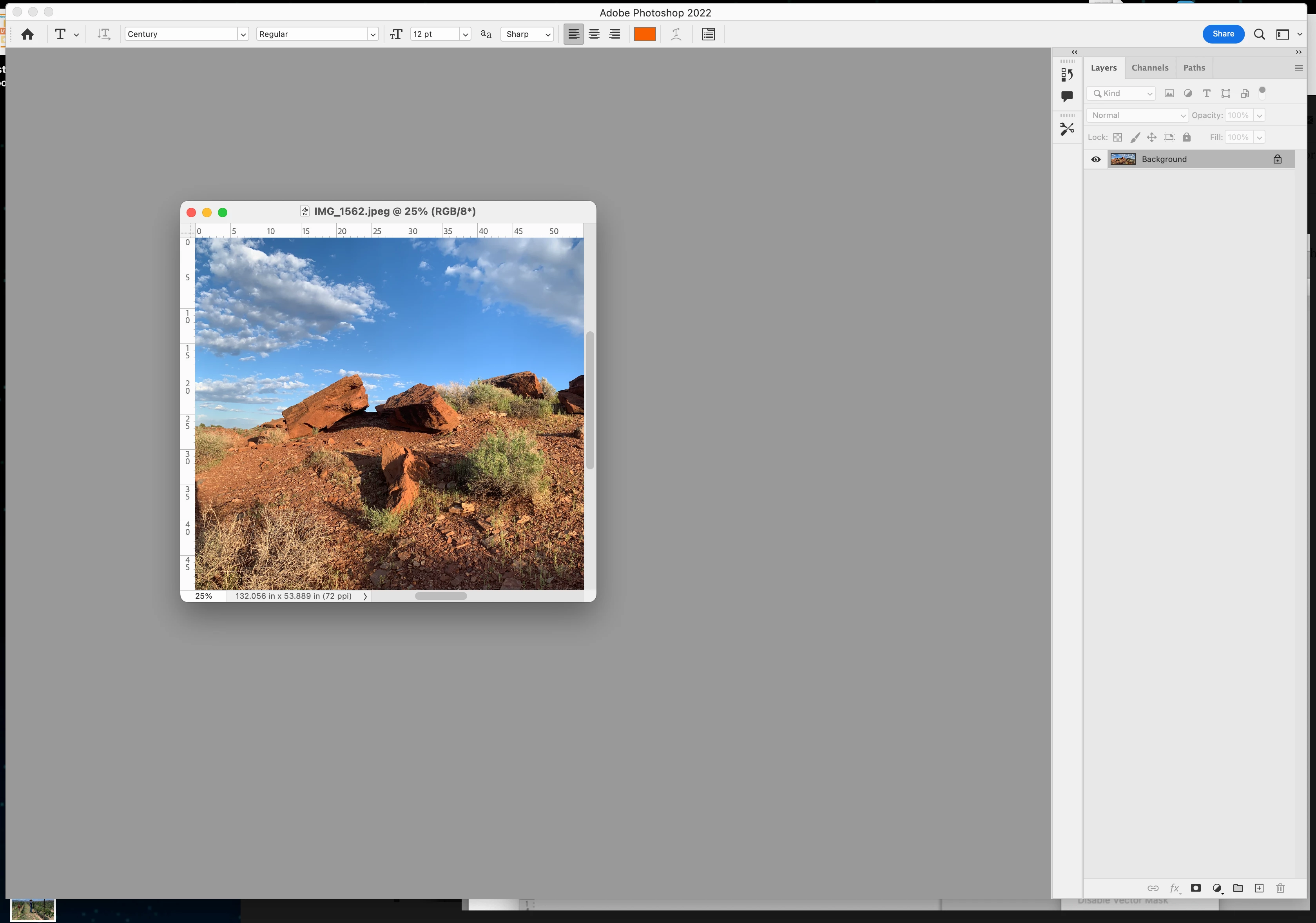Viewport: 1316px width, 923px height.
Task: Click the delete layer trash icon
Action: (1280, 888)
